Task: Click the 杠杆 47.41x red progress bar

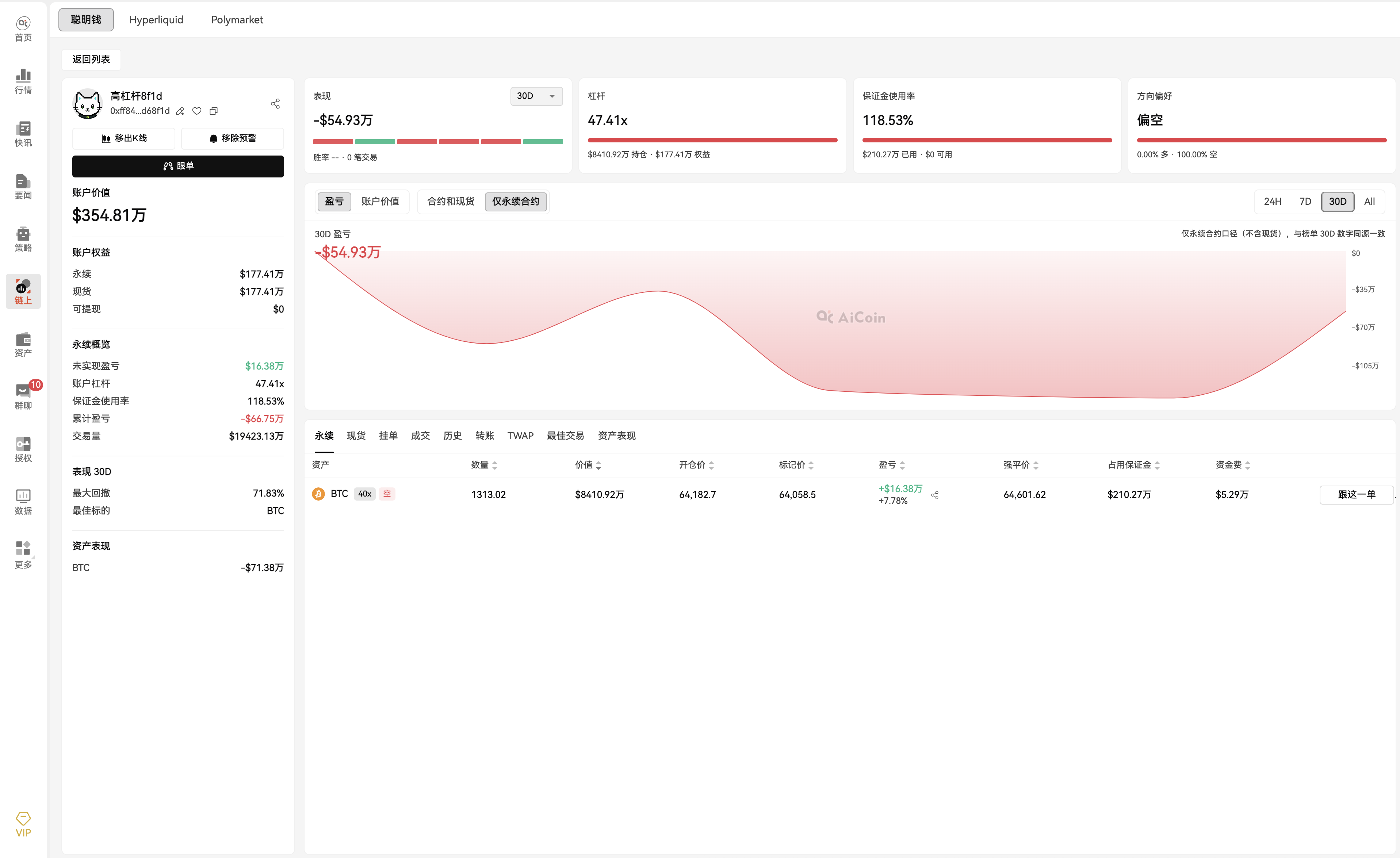Action: tap(712, 140)
